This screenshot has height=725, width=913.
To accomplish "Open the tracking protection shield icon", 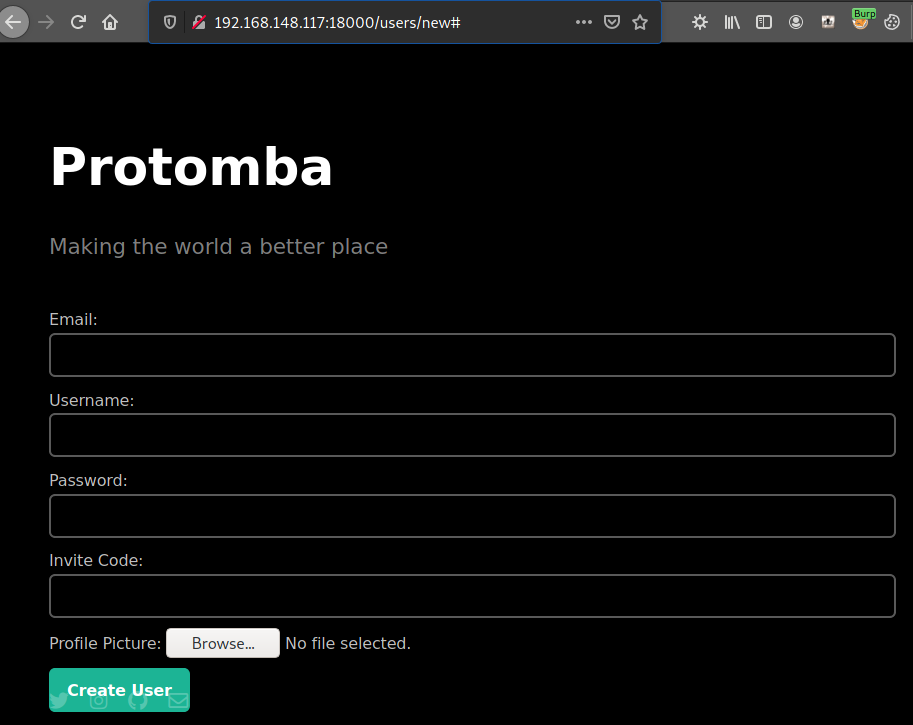I will pyautogui.click(x=169, y=22).
